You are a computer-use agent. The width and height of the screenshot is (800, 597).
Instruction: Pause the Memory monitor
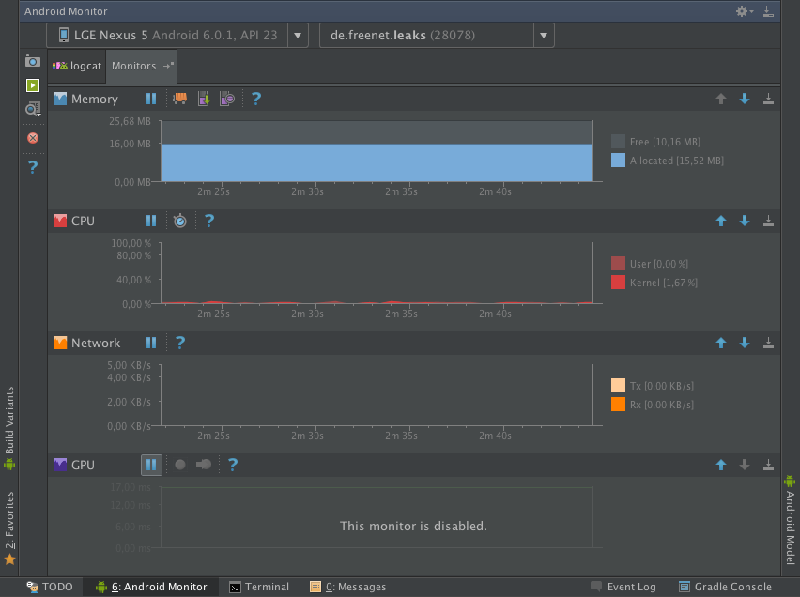click(x=151, y=98)
